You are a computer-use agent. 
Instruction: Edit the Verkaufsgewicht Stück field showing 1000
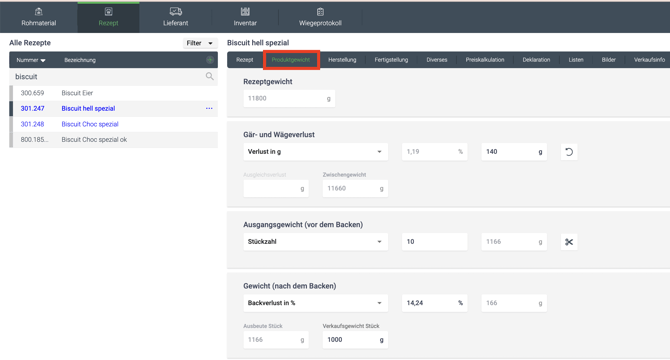click(x=355, y=340)
